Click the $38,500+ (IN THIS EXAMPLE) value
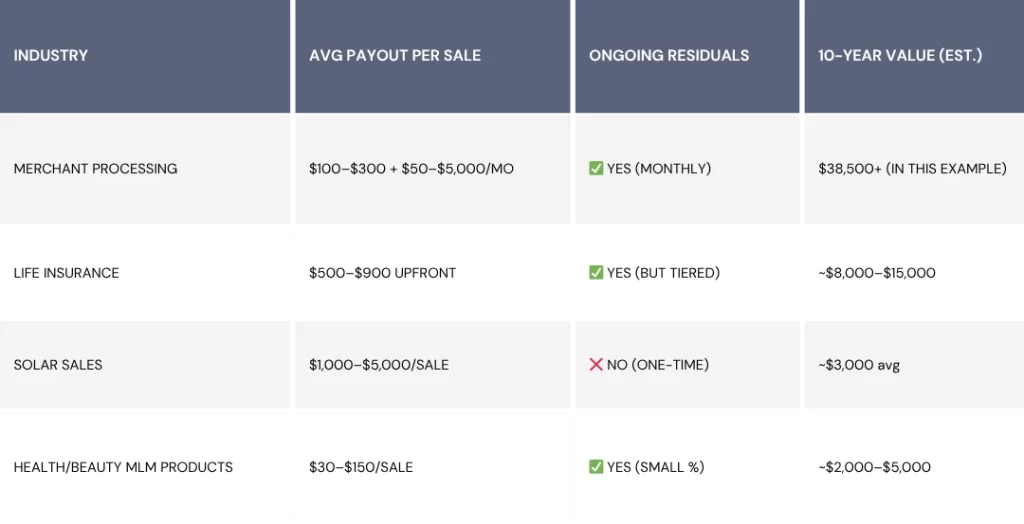The image size is (1024, 524). pyautogui.click(x=912, y=169)
